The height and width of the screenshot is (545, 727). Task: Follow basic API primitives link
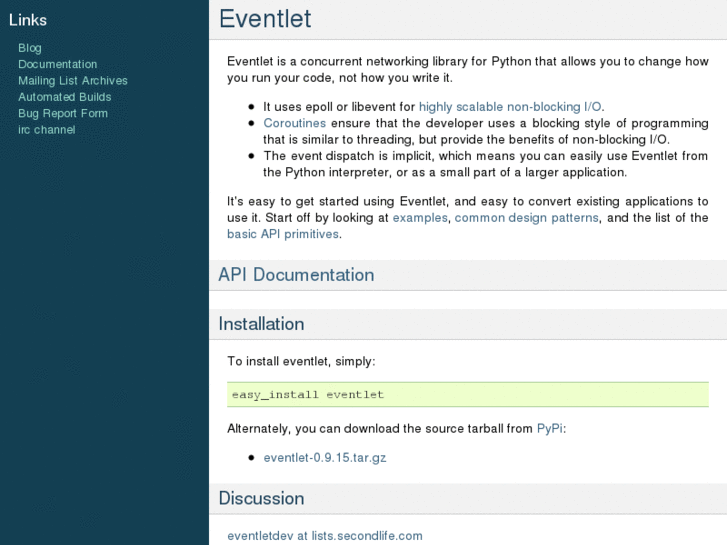click(x=283, y=234)
